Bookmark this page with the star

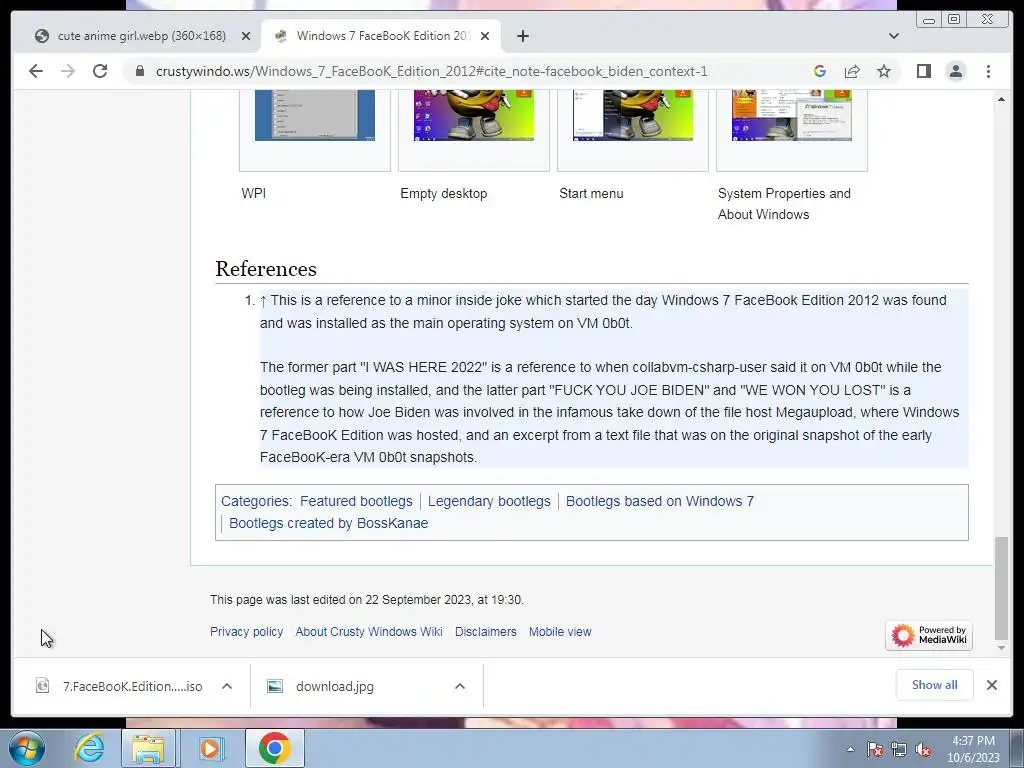884,71
